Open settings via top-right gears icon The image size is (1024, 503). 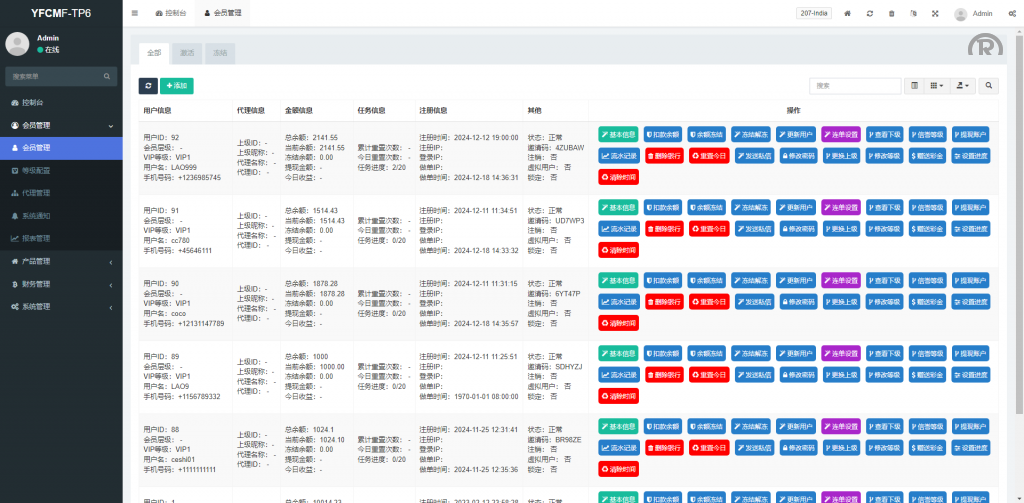tap(1010, 14)
